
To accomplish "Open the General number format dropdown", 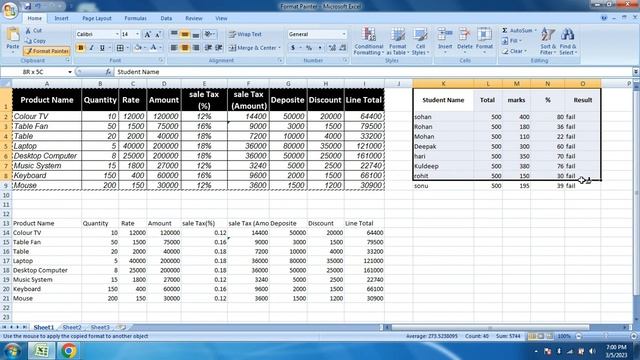I will (x=344, y=34).
